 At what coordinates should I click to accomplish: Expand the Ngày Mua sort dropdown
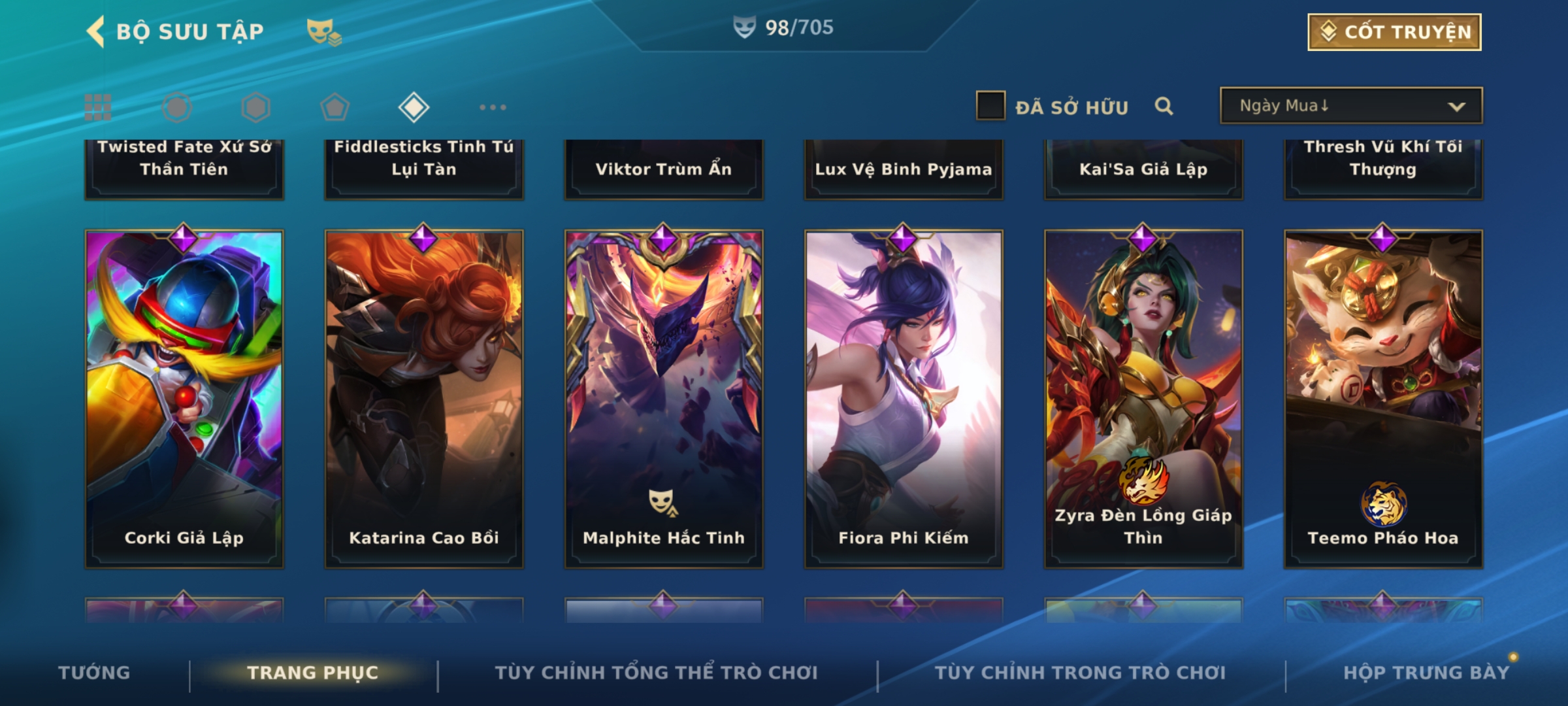coord(1351,106)
